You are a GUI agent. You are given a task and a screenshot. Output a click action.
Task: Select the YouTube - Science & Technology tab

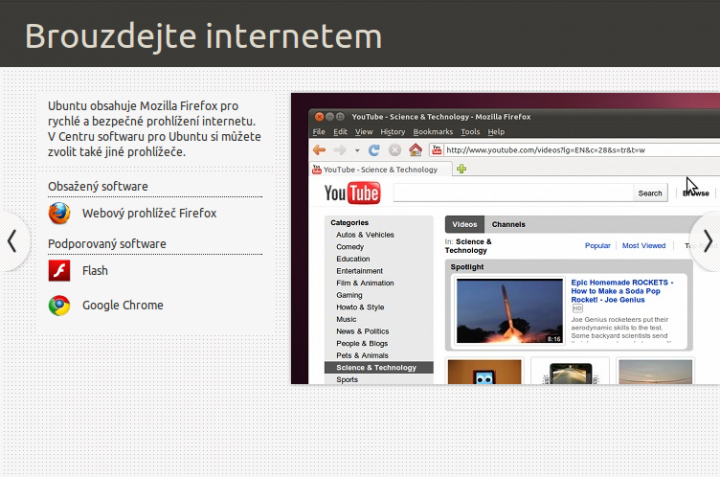(x=381, y=169)
